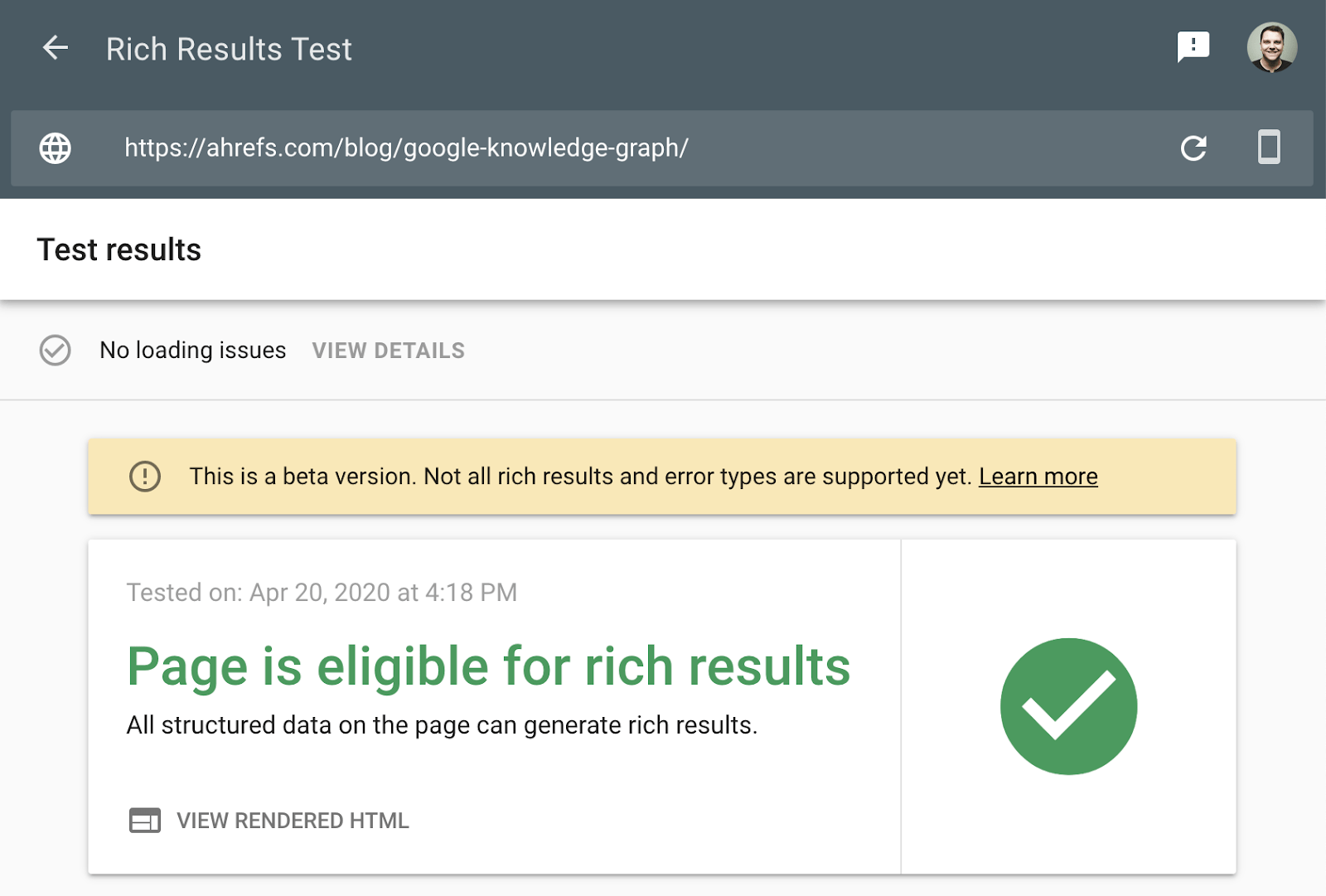This screenshot has width=1326, height=896.
Task: Click the large green checkmark circle
Action: point(1069,705)
